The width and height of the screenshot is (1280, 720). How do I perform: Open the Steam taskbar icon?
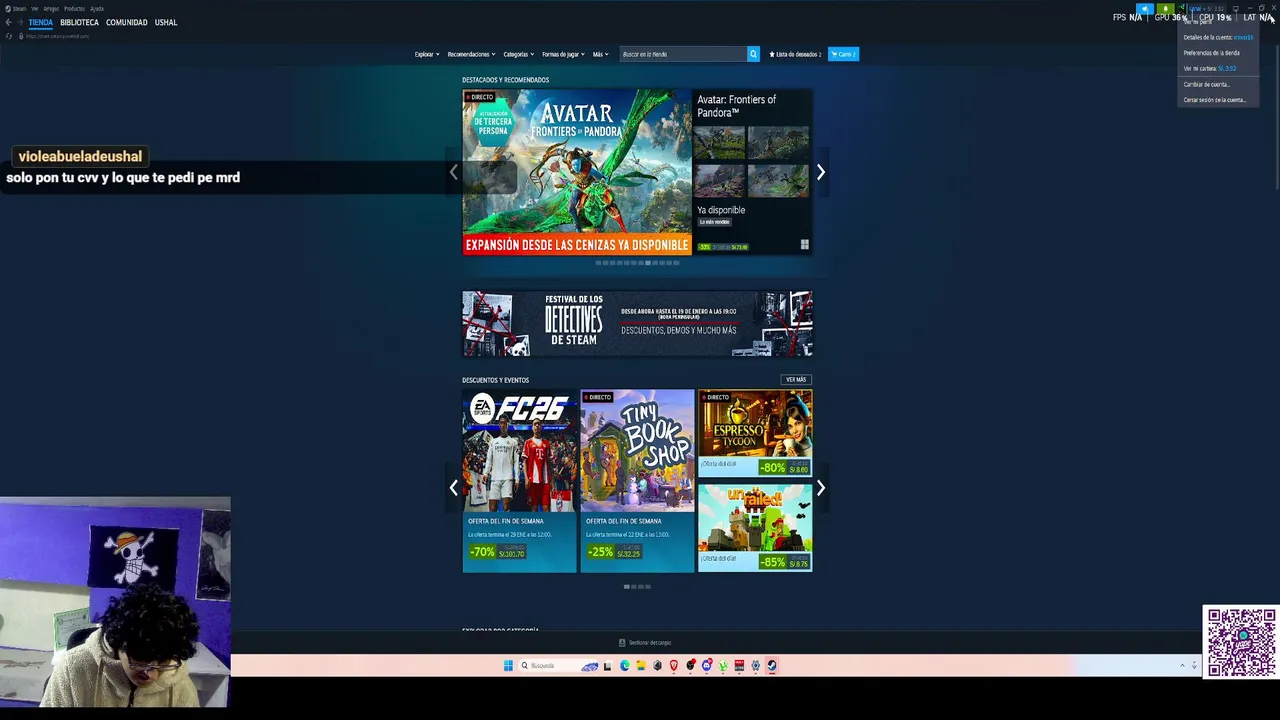[x=772, y=665]
